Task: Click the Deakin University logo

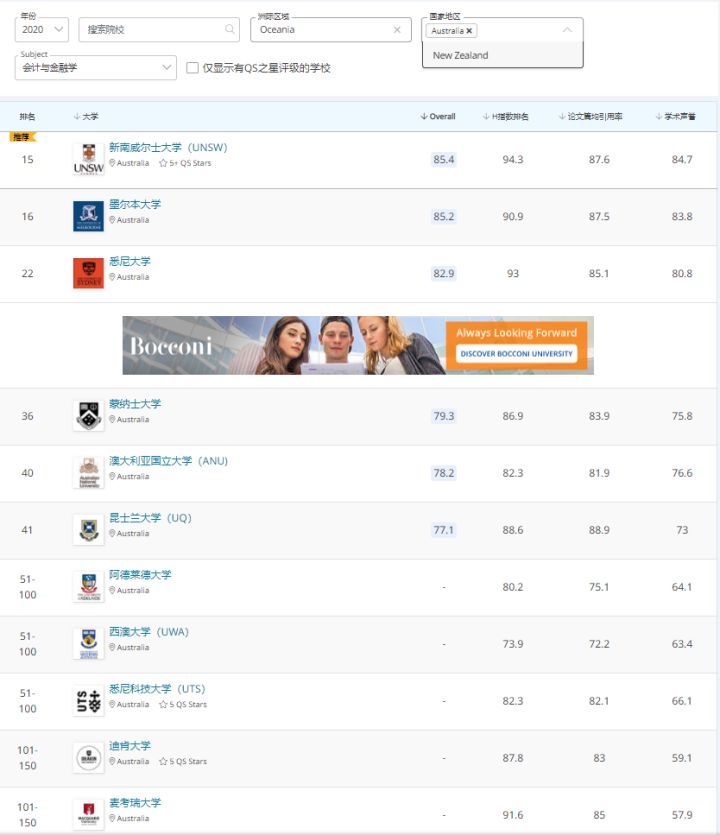Action: (x=88, y=757)
